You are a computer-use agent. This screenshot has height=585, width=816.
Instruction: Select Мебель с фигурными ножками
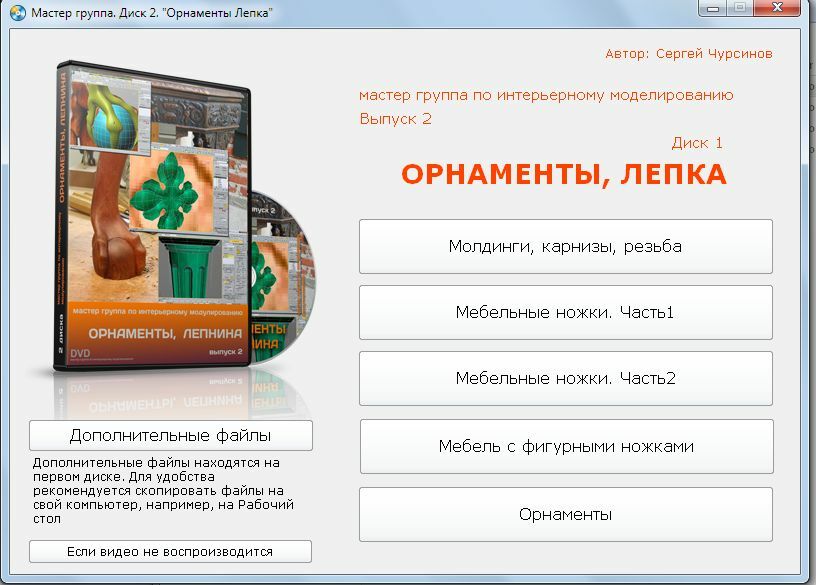(x=567, y=447)
